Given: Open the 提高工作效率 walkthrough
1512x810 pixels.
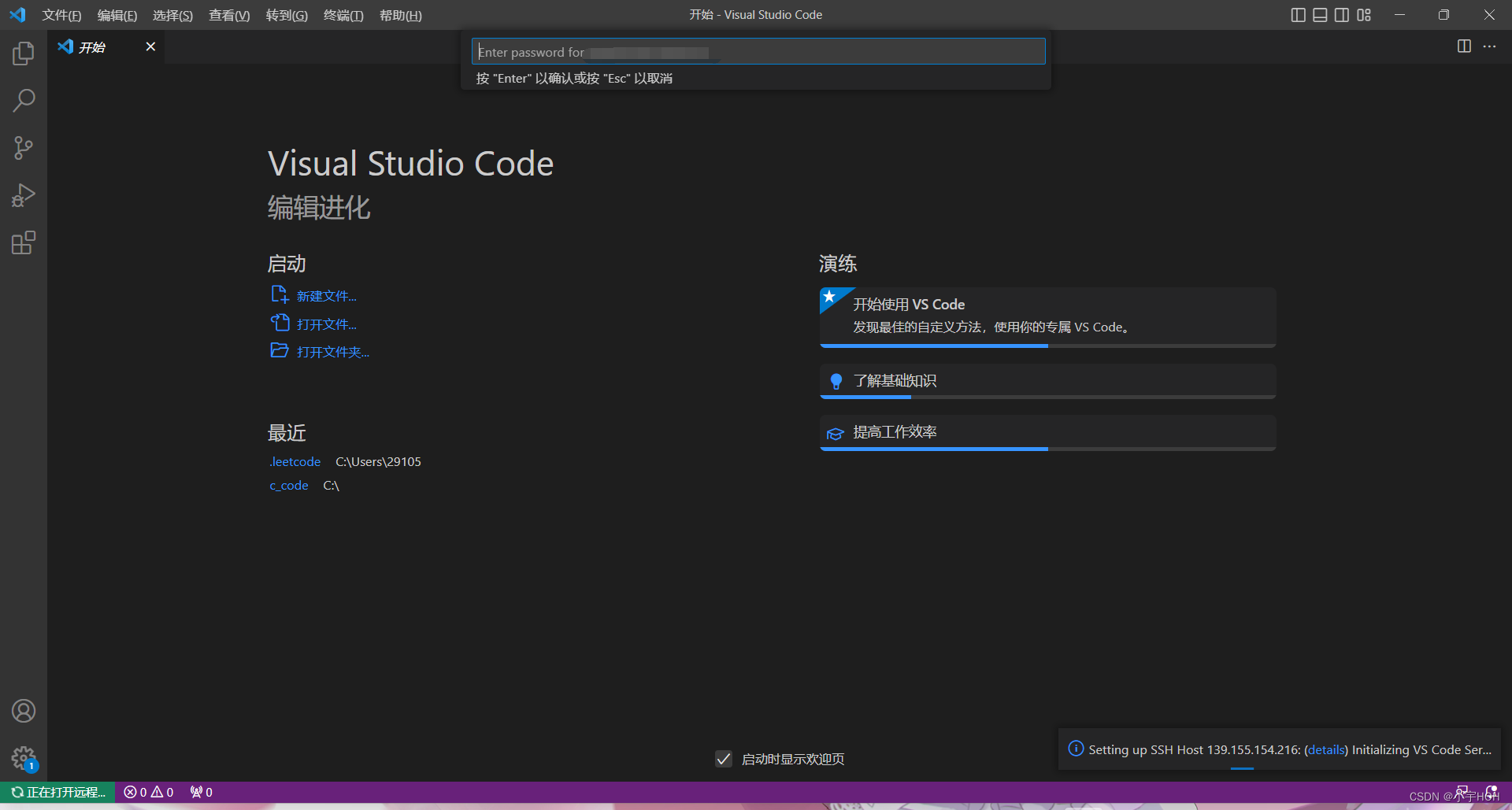Looking at the screenshot, I should [x=1047, y=431].
